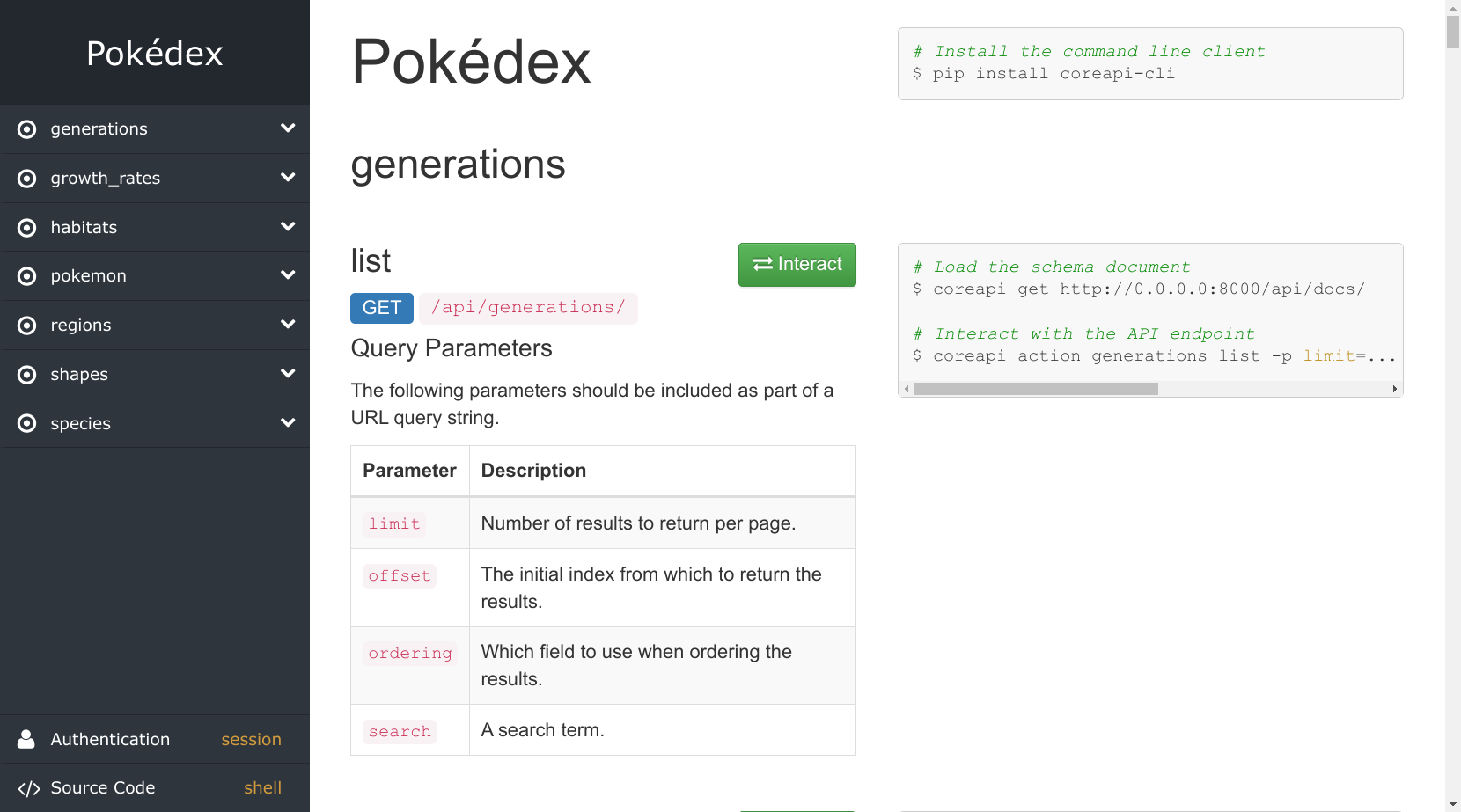Image resolution: width=1461 pixels, height=812 pixels.
Task: Click the target icon beside shapes
Action: (26, 374)
